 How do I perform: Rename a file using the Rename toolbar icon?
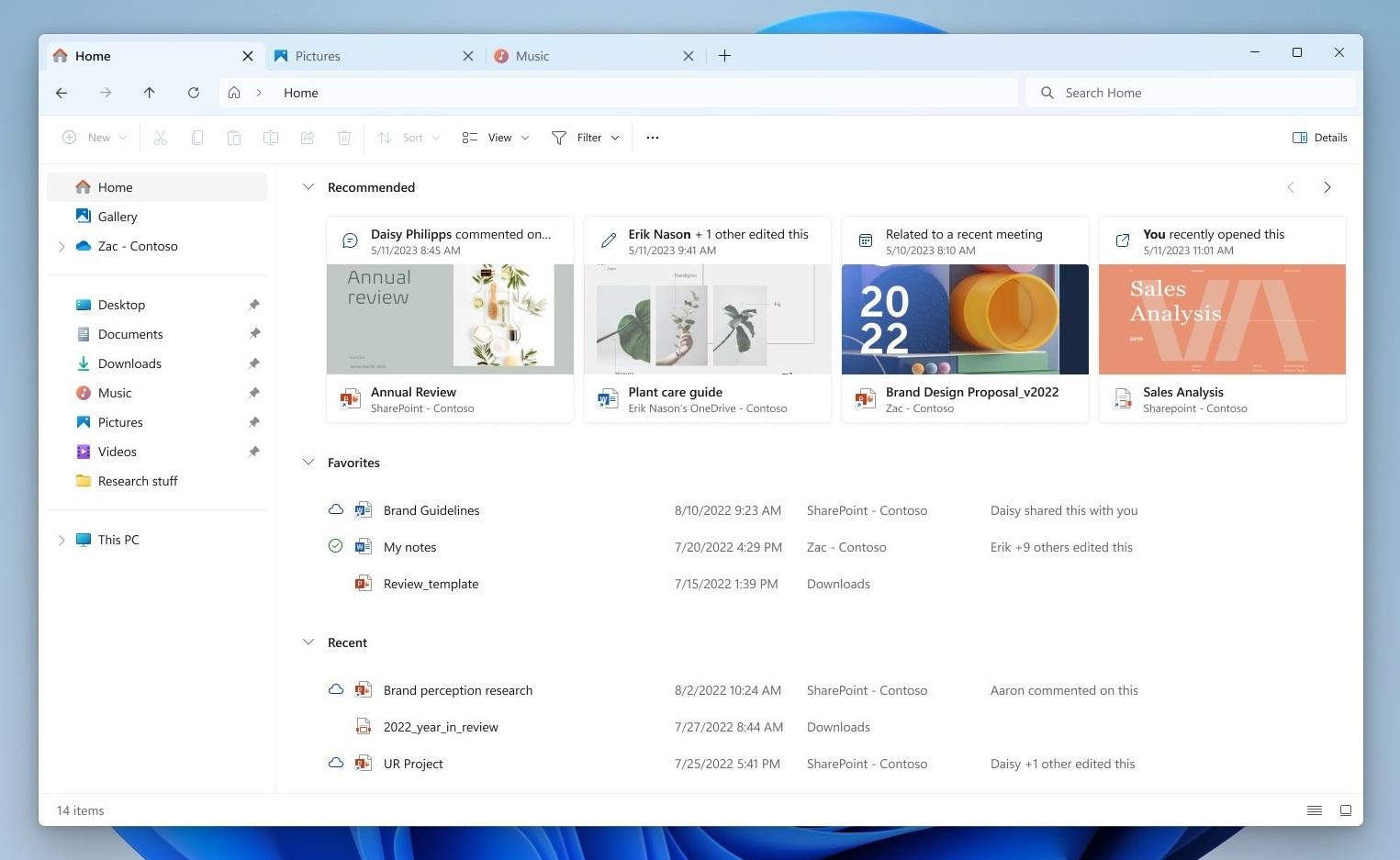tap(271, 137)
